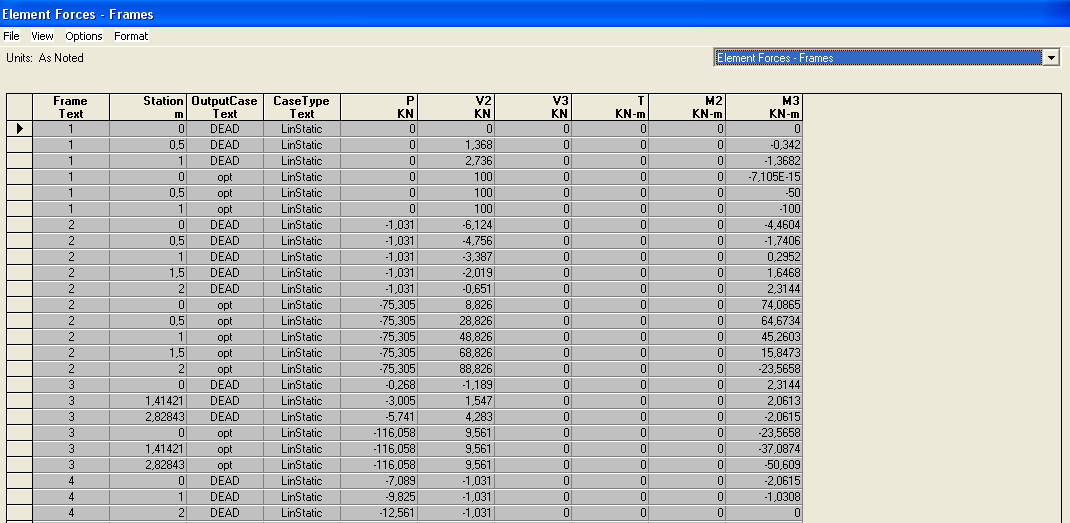This screenshot has width=1070, height=523.
Task: Select M3 cell with value 45,2603
Action: (765, 337)
